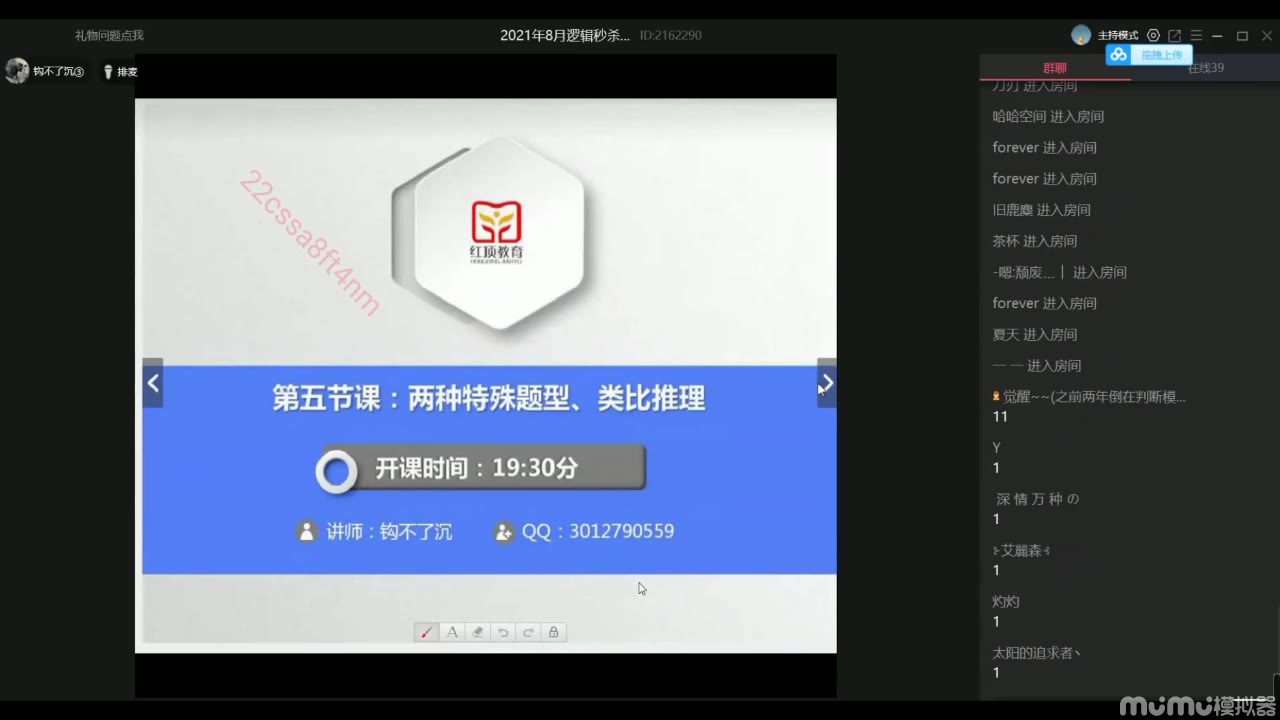
Task: Go to previous slide with left arrow
Action: click(x=153, y=382)
